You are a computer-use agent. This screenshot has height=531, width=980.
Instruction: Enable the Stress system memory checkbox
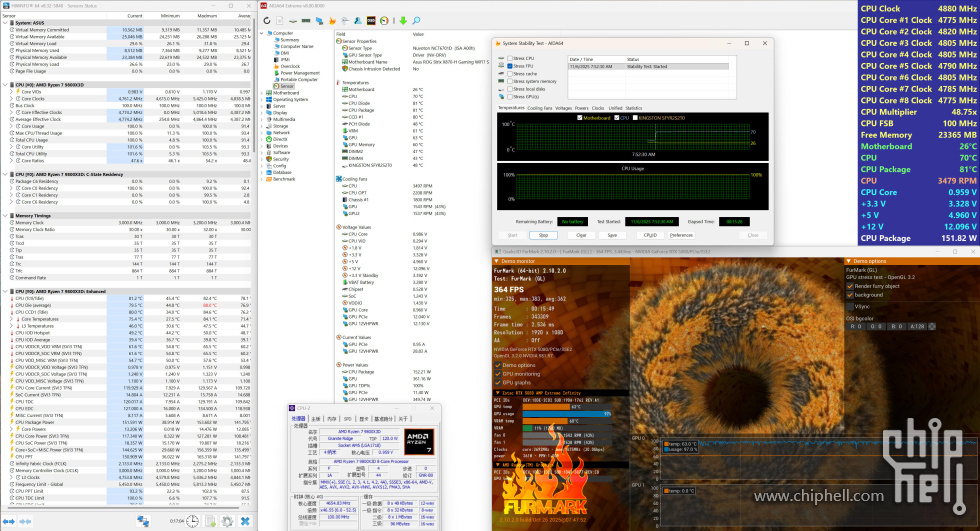tap(510, 81)
